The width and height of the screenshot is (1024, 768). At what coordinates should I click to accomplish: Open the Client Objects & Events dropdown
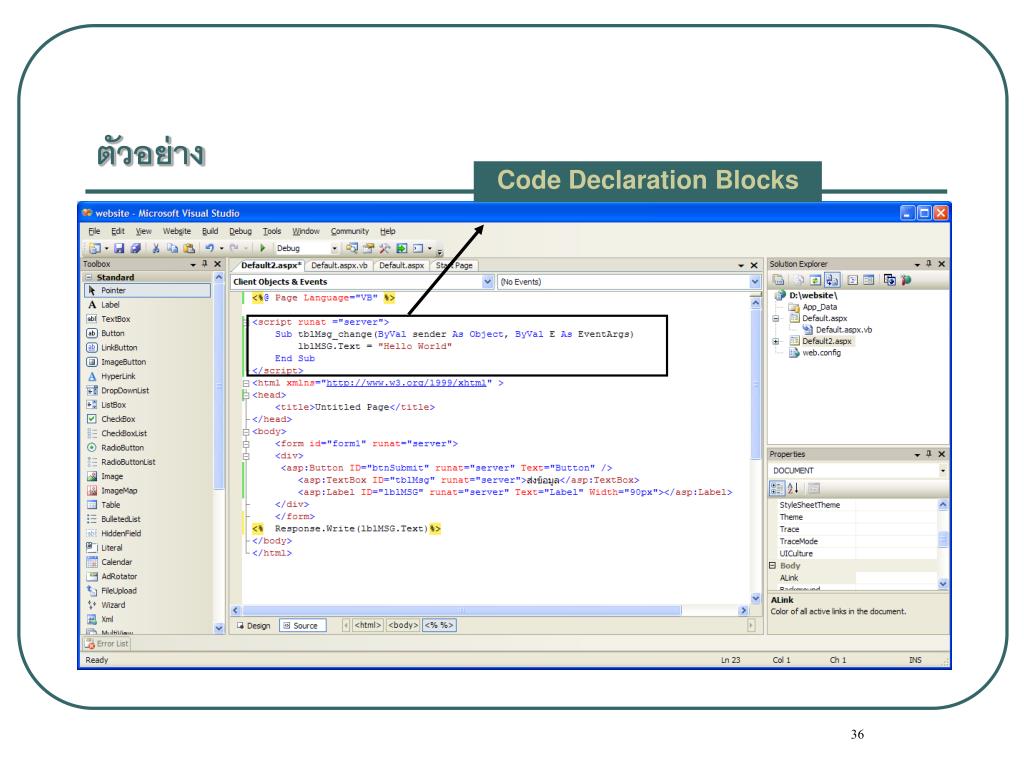click(x=488, y=282)
